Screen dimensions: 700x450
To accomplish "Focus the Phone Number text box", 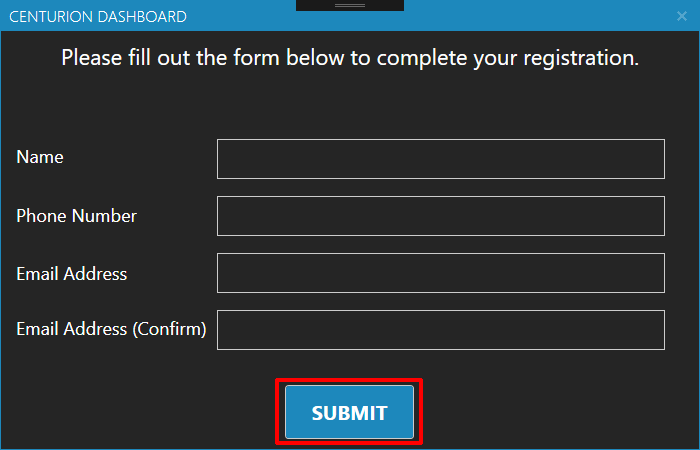I will (x=441, y=216).
